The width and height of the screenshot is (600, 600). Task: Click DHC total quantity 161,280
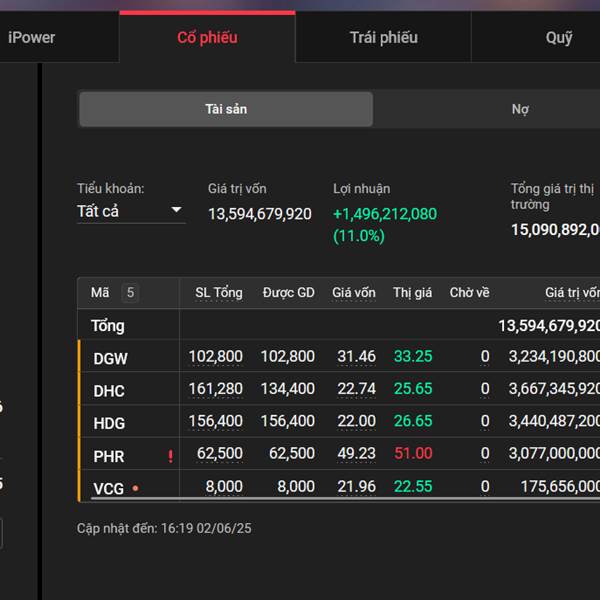(216, 388)
